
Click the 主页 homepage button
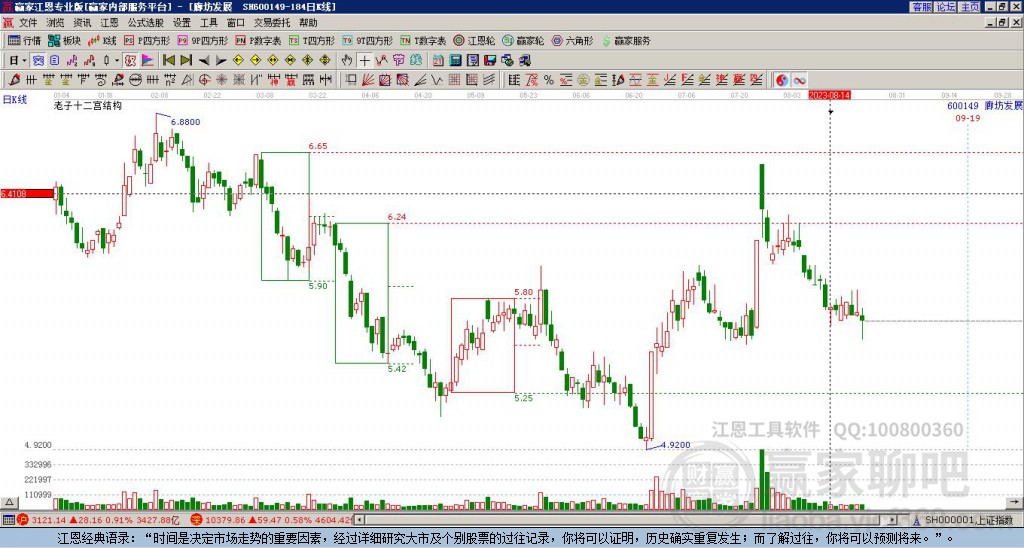[970, 7]
